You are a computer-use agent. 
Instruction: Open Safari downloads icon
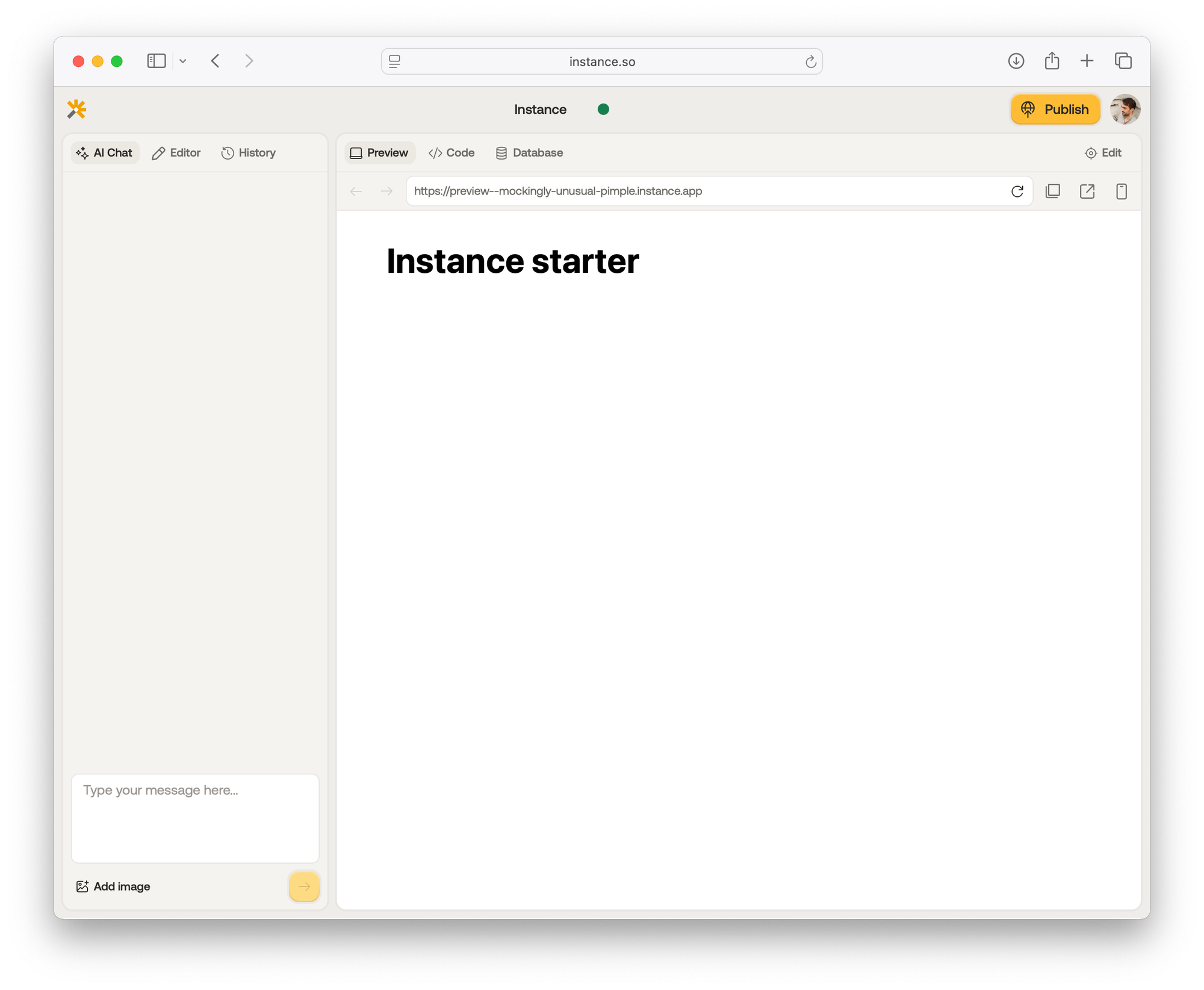pos(1016,61)
